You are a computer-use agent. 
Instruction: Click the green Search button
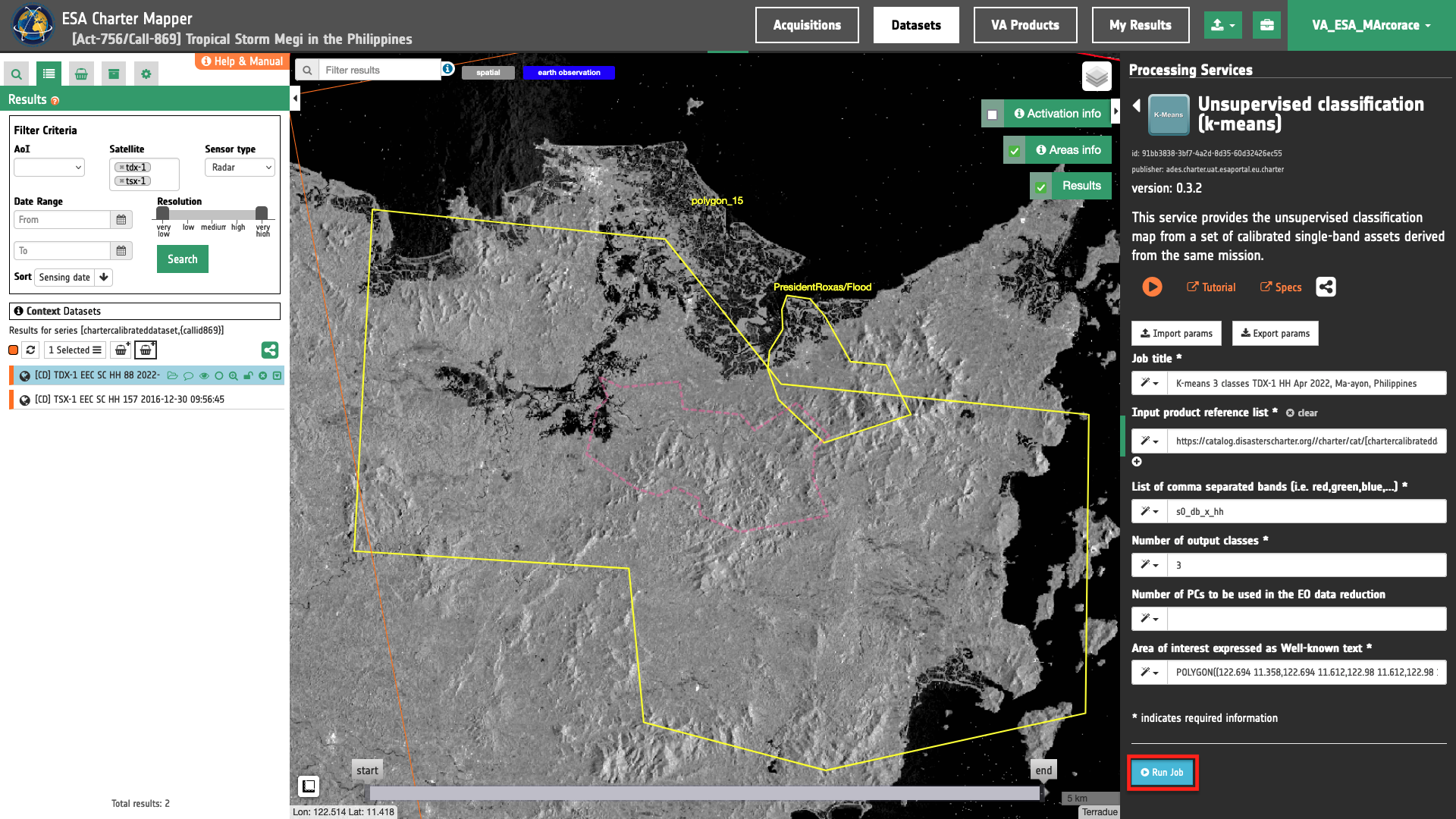tap(183, 259)
